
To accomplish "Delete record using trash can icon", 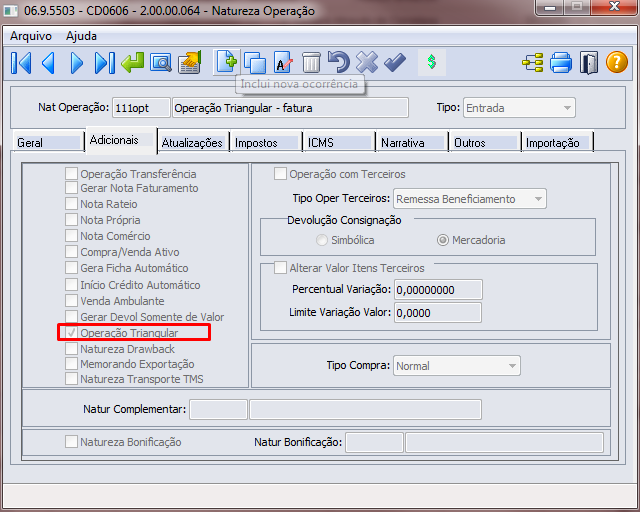I will (x=311, y=63).
